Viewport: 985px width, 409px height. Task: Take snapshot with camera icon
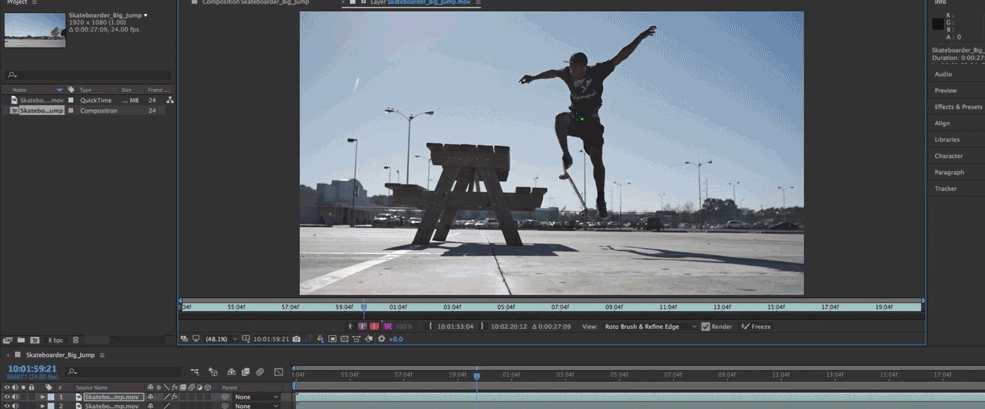(296, 339)
